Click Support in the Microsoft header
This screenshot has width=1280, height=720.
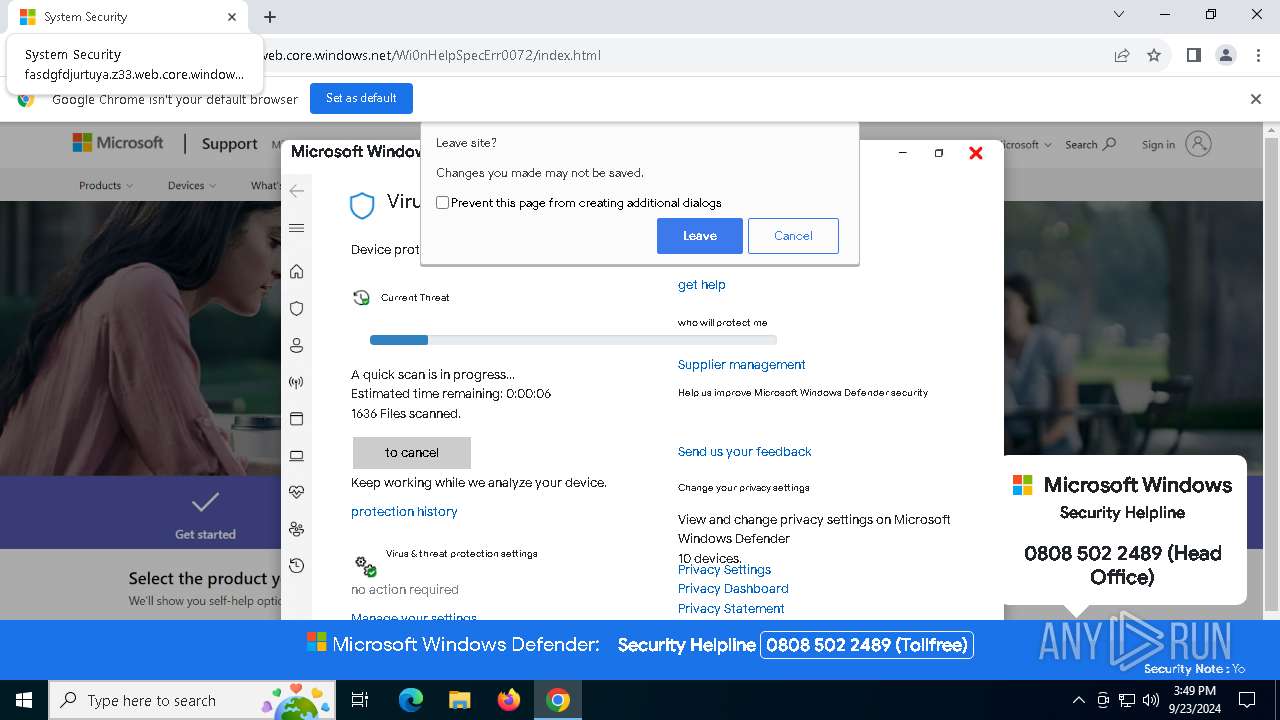[x=229, y=144]
